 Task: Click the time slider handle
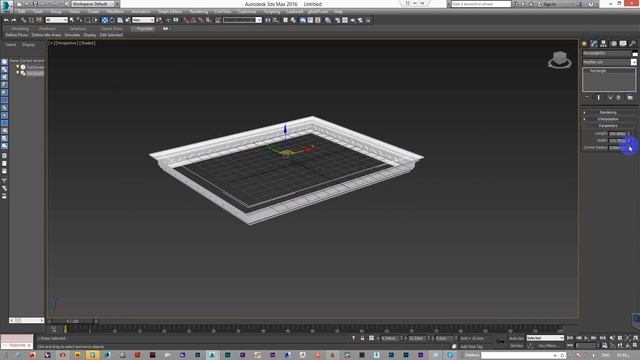click(x=72, y=322)
